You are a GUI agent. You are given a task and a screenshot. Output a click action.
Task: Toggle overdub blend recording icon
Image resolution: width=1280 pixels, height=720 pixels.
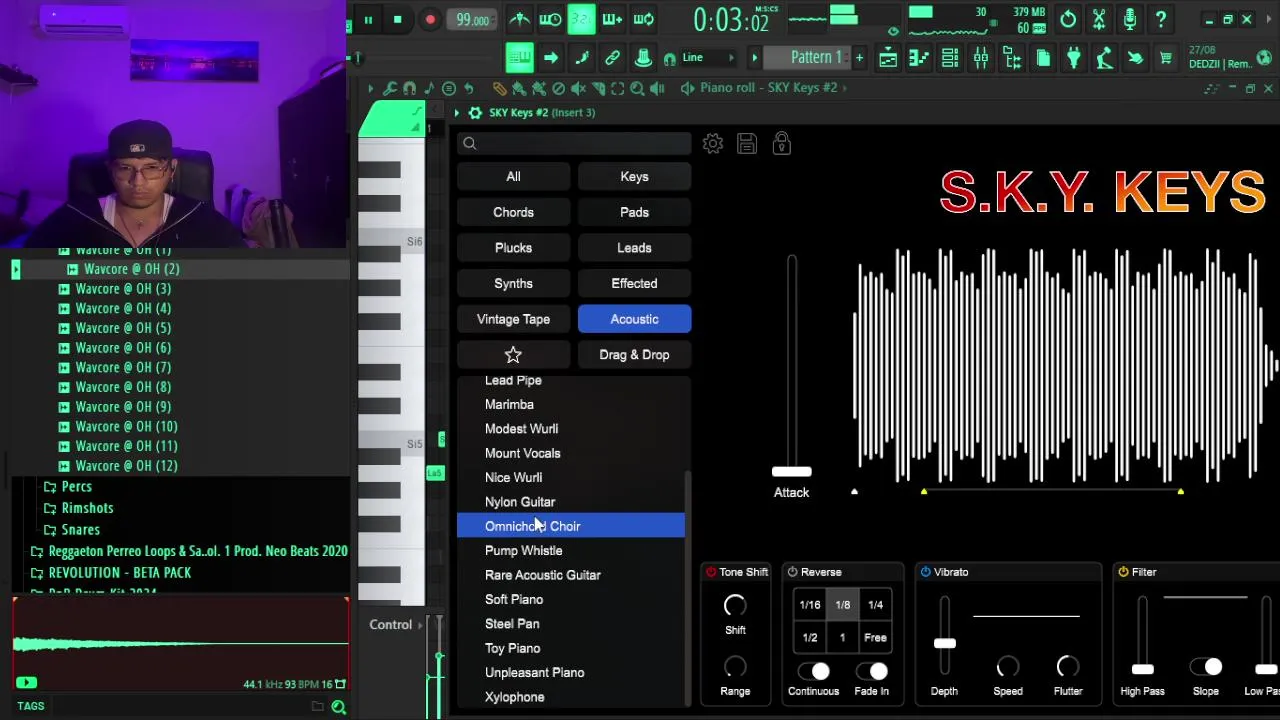click(612, 19)
